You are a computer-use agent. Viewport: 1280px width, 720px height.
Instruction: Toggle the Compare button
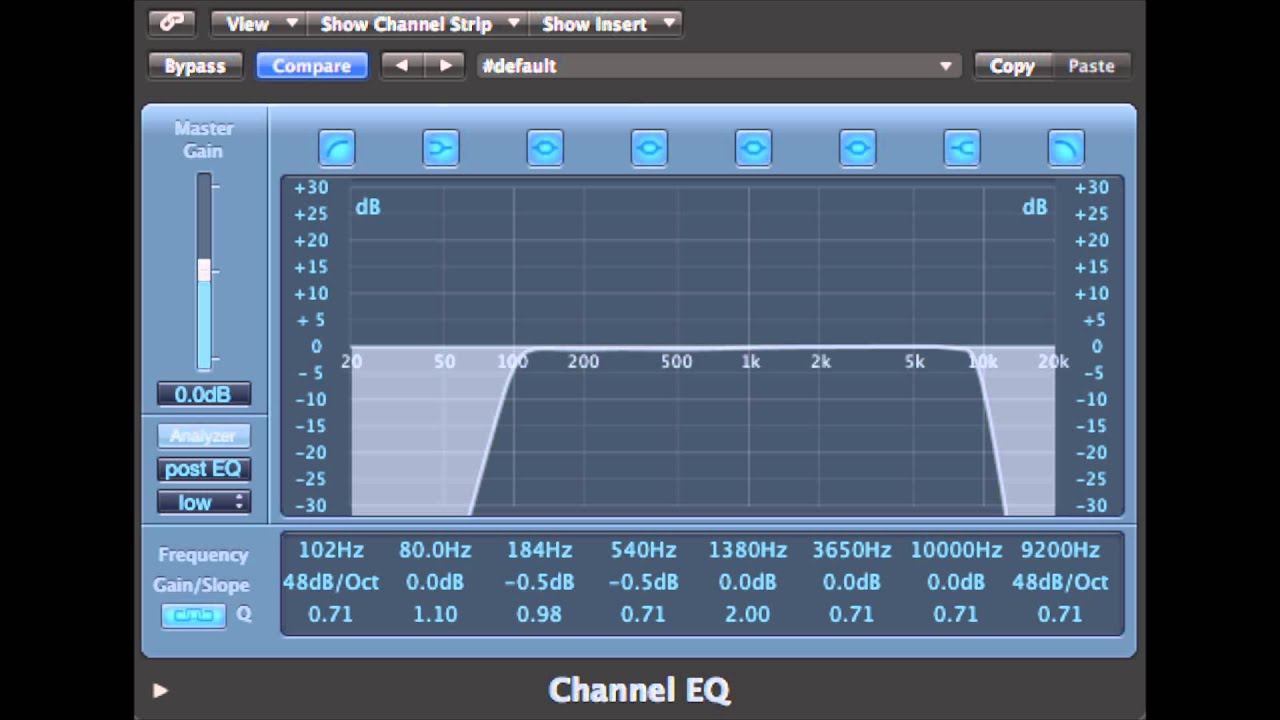[x=312, y=66]
